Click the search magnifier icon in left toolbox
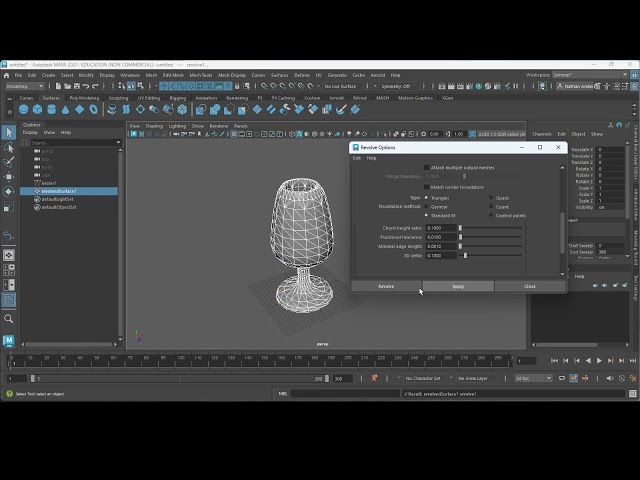This screenshot has height=480, width=640. pyautogui.click(x=9, y=319)
